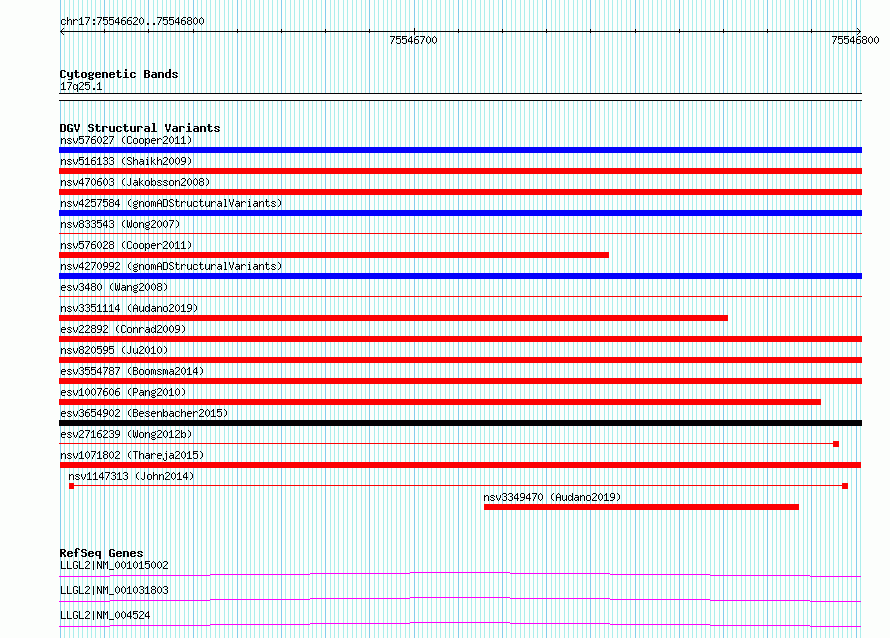Click the Cytogenetic Bands track title
The image size is (890, 638).
coord(119,74)
